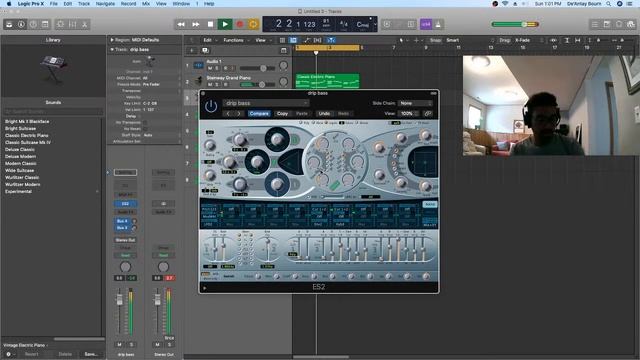Open Quick Help button in toolbar
This screenshot has width=640, height=360.
33,24
